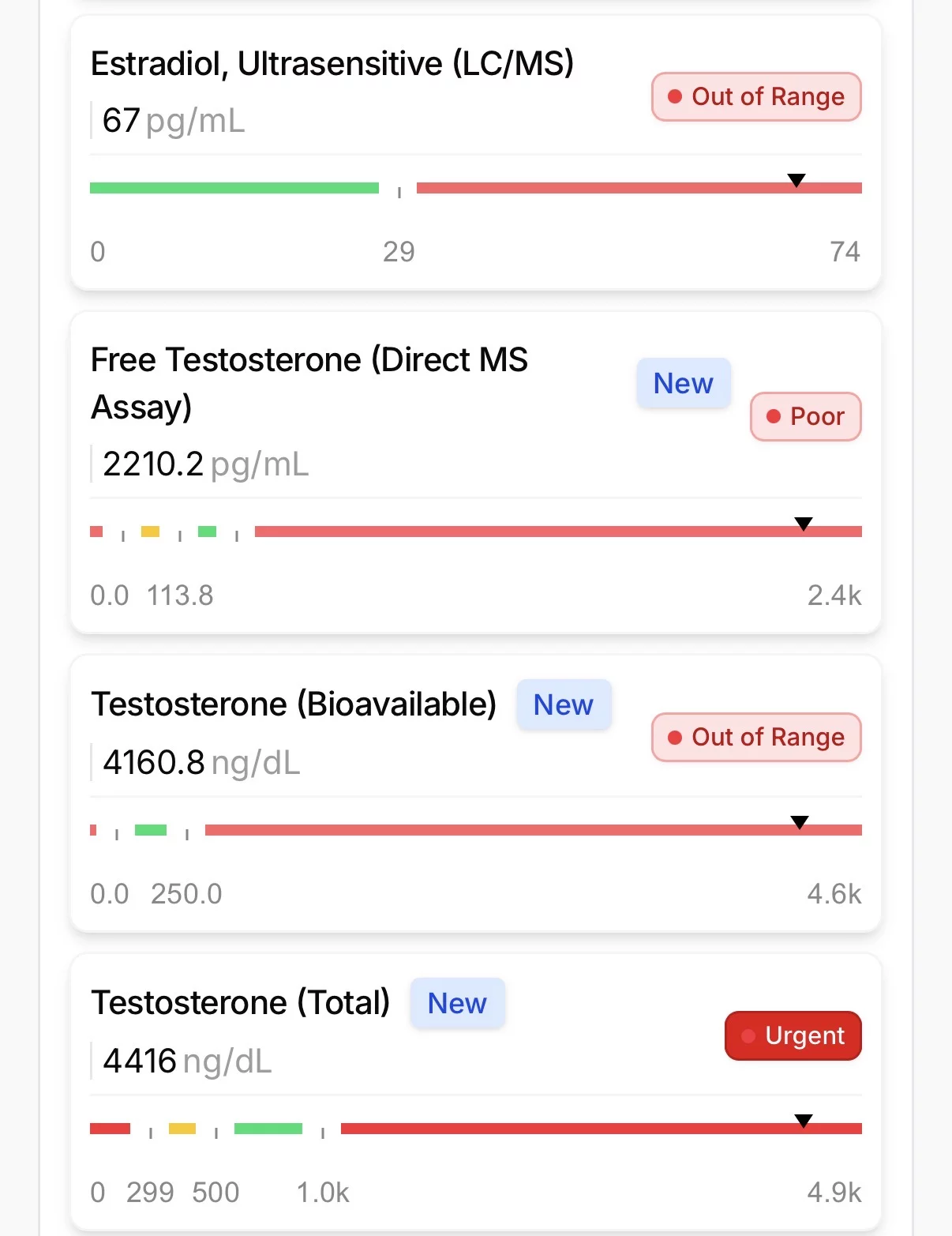Tap New tag beside Testosterone (Bioavailable)

[x=564, y=704]
